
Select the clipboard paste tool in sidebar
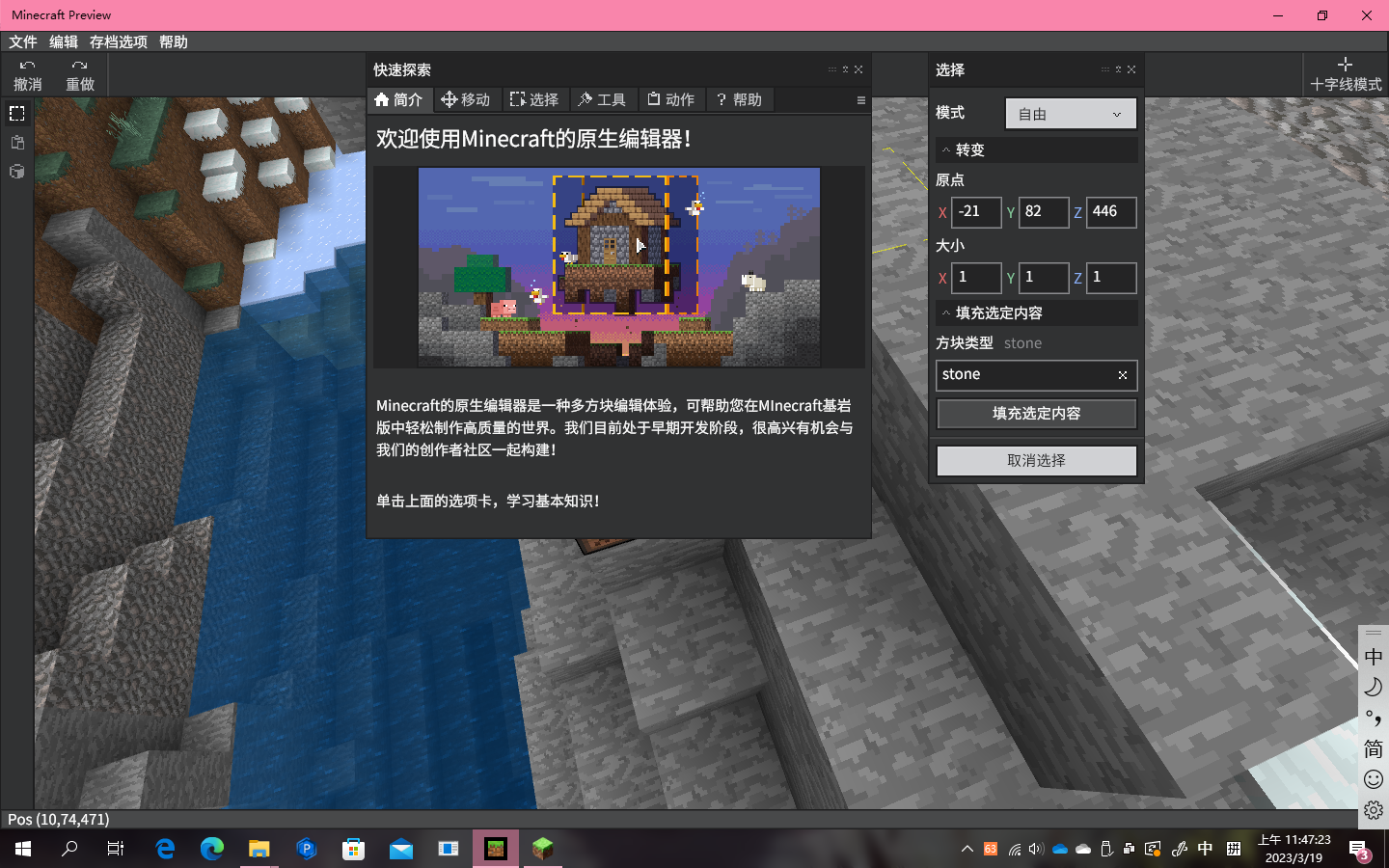click(x=16, y=143)
